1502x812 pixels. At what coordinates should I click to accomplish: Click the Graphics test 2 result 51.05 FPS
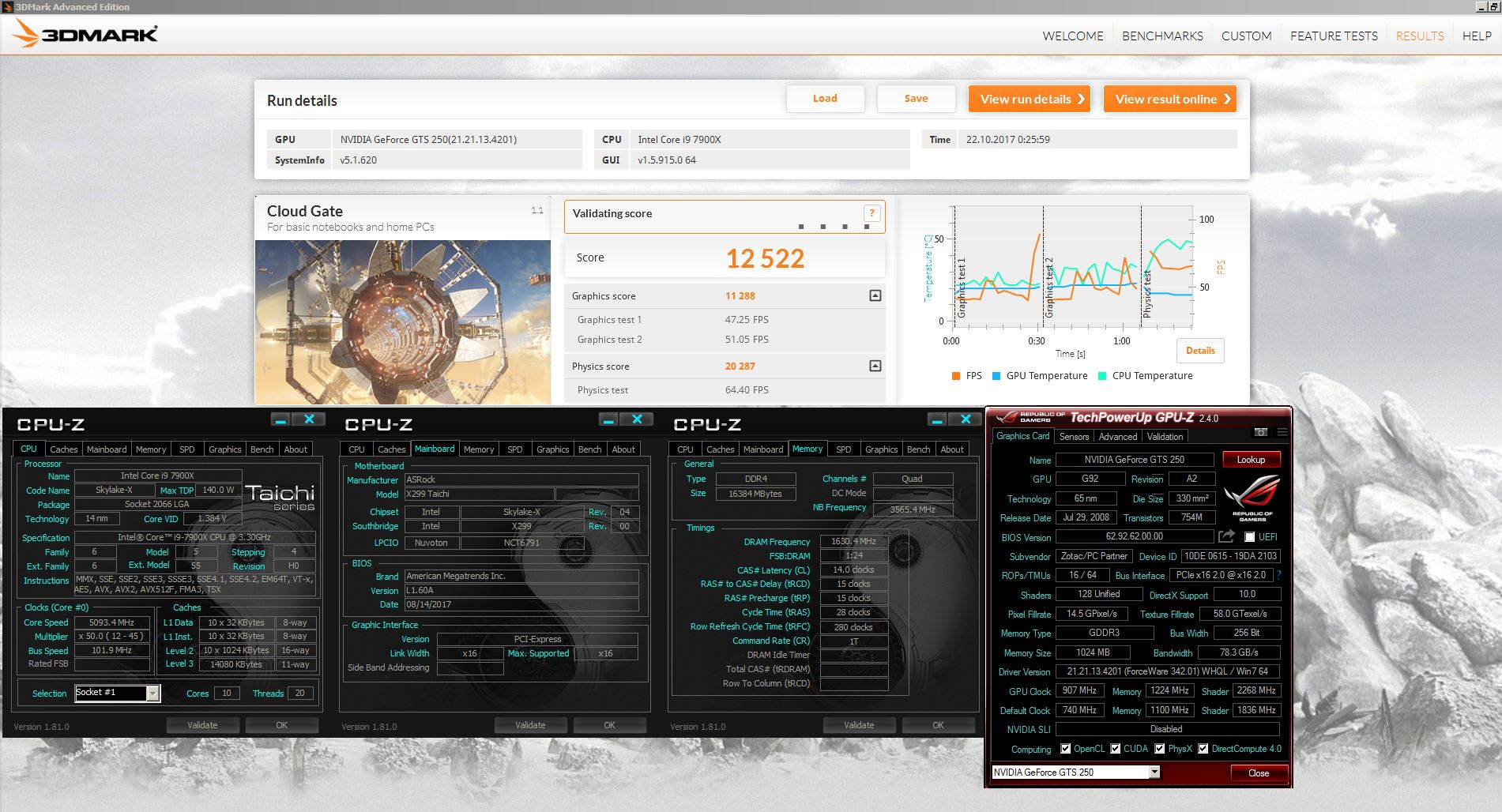(x=747, y=340)
